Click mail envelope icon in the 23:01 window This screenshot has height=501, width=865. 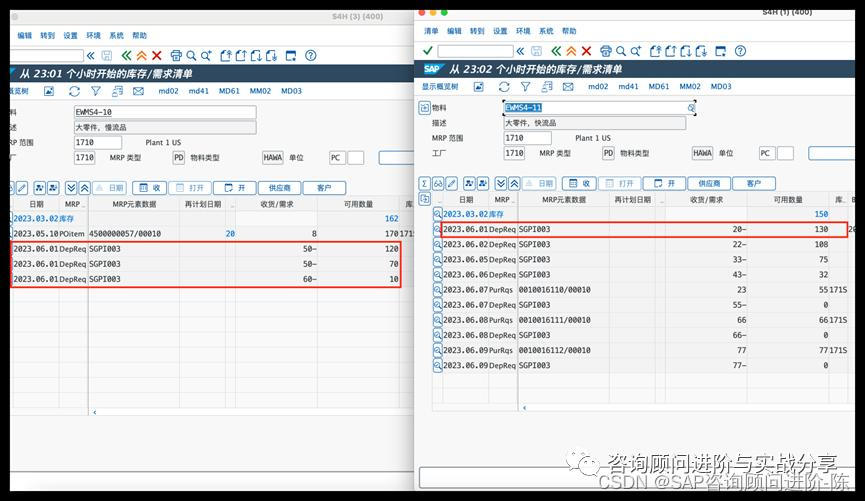(x=138, y=91)
